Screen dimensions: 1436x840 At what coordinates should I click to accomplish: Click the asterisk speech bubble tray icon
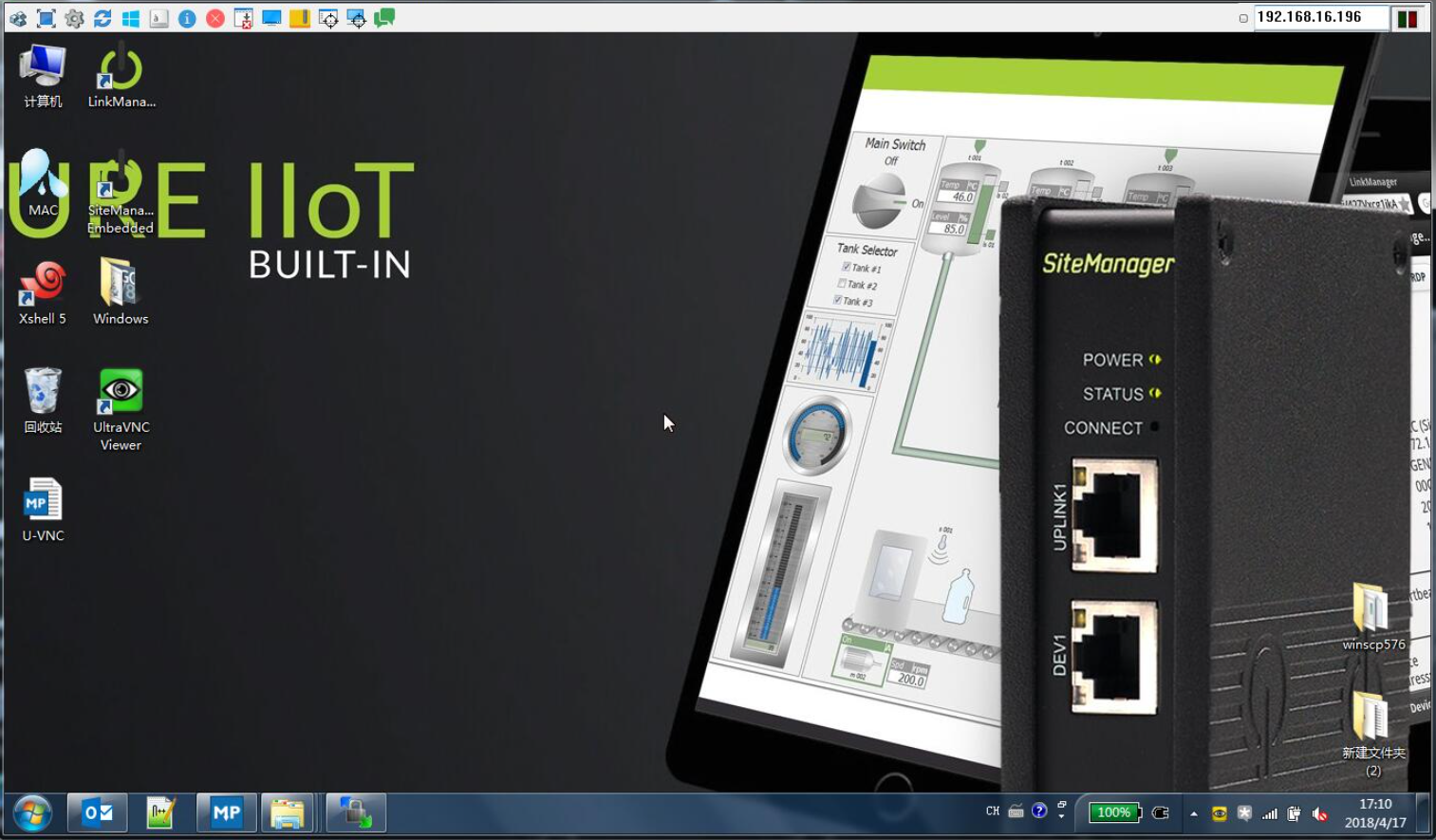[x=1244, y=813]
